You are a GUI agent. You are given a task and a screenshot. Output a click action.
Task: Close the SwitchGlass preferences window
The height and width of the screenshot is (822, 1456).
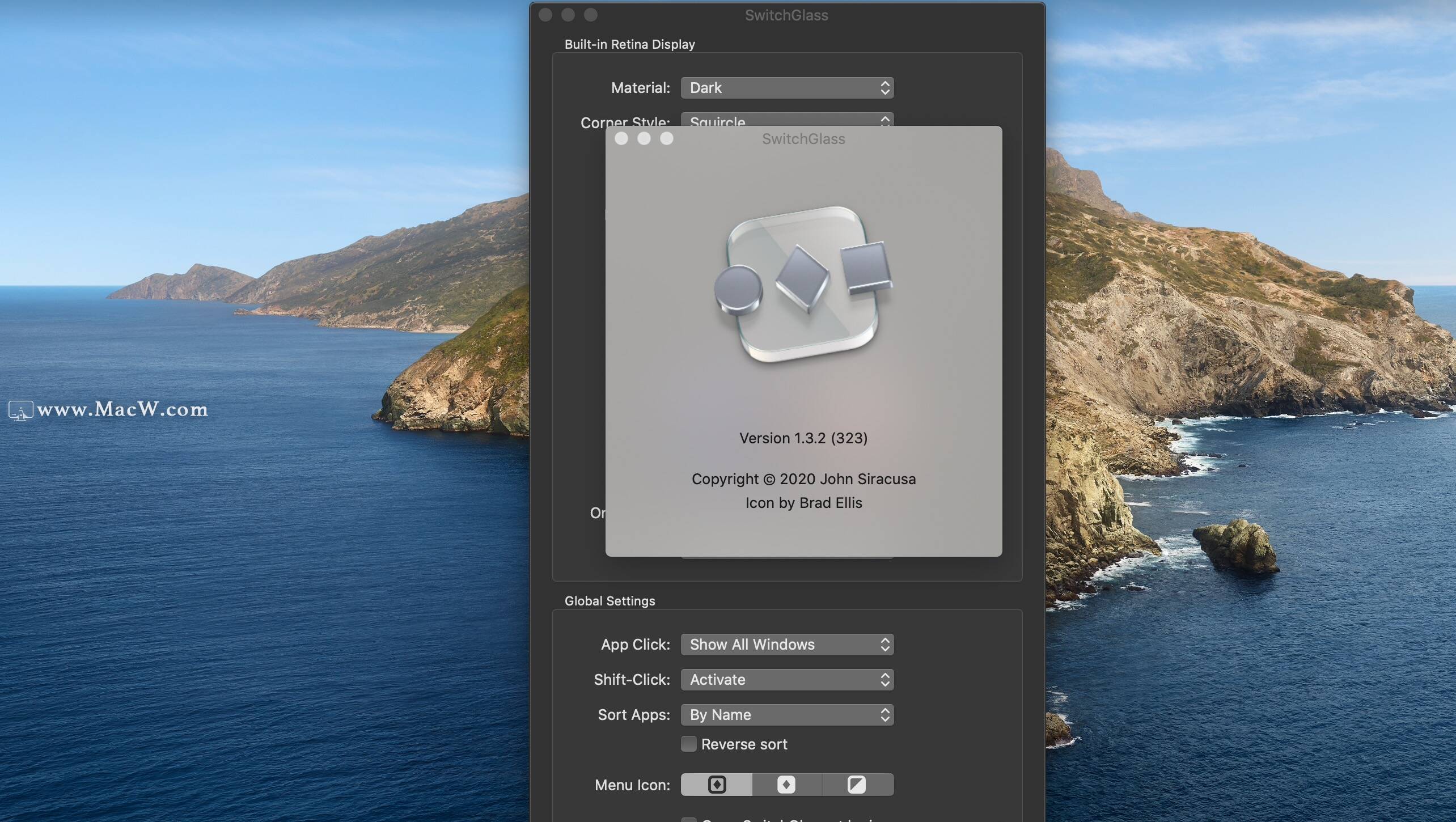pyautogui.click(x=545, y=15)
